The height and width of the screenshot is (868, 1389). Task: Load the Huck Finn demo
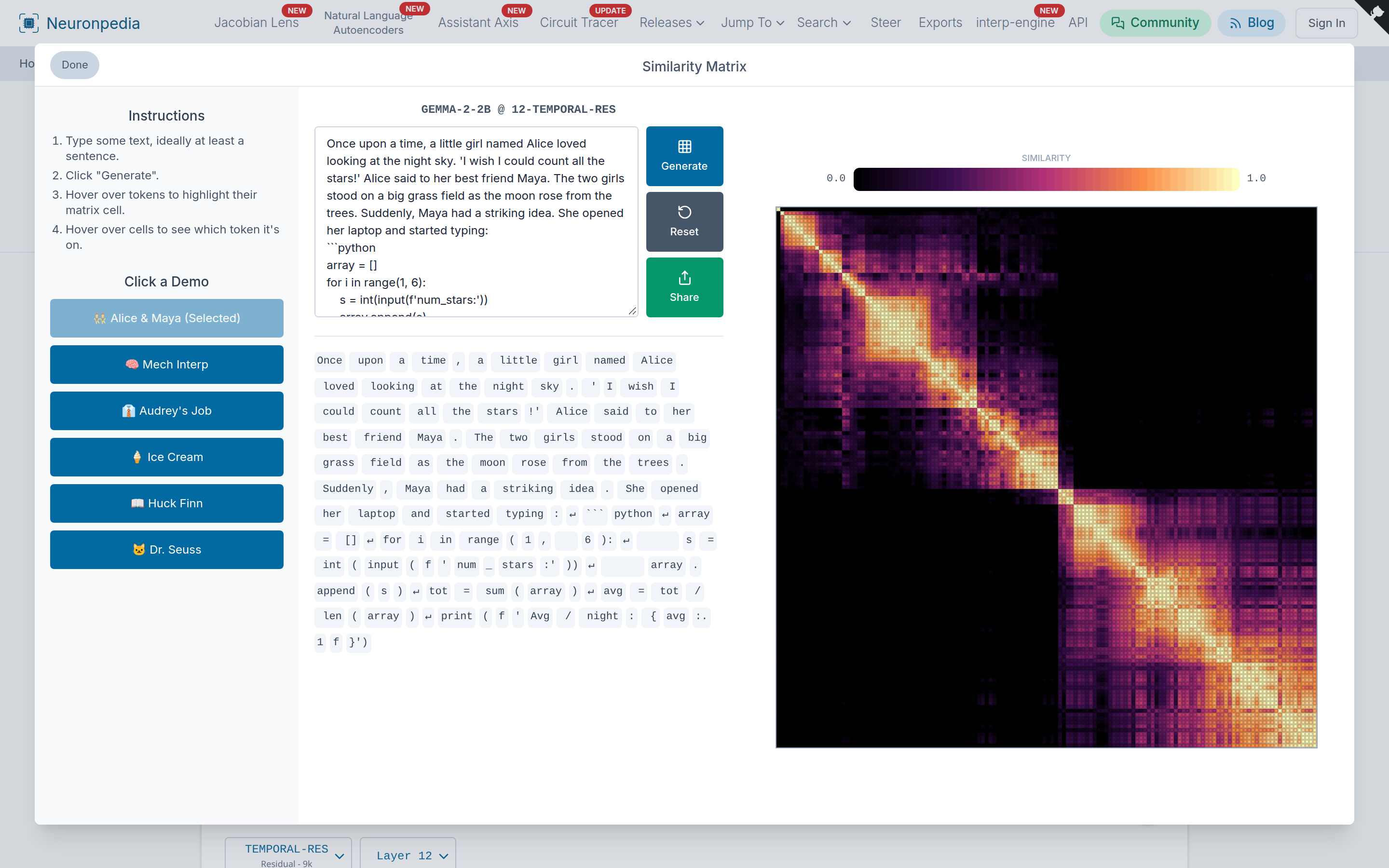pos(166,503)
